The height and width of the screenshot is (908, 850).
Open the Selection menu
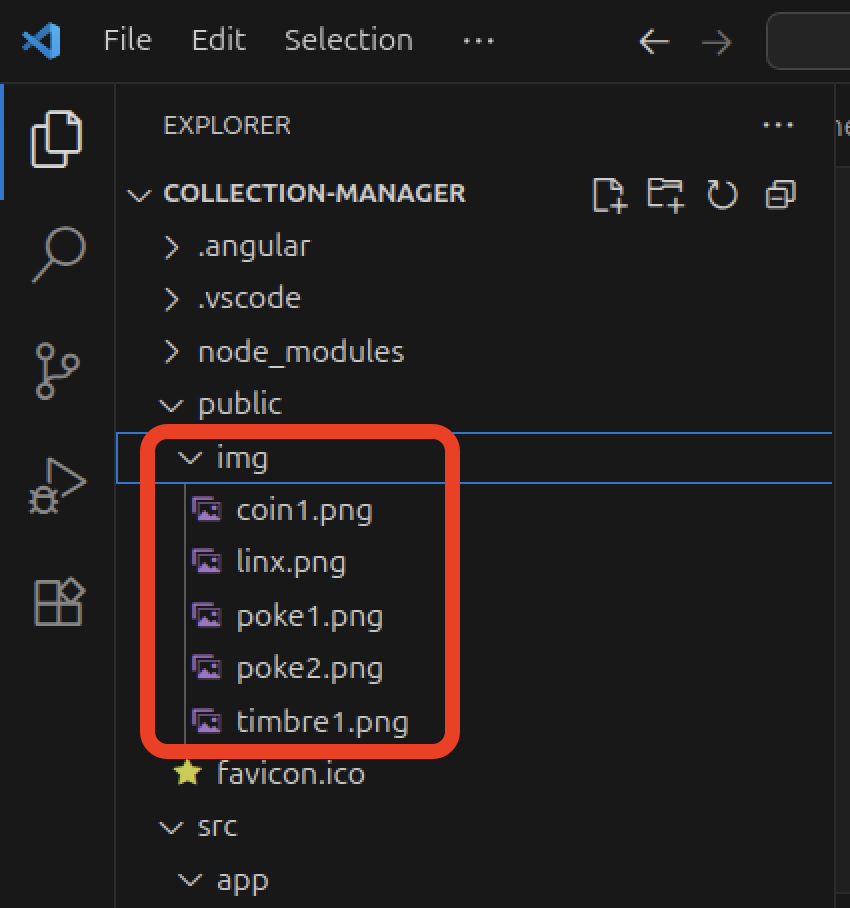(x=348, y=40)
